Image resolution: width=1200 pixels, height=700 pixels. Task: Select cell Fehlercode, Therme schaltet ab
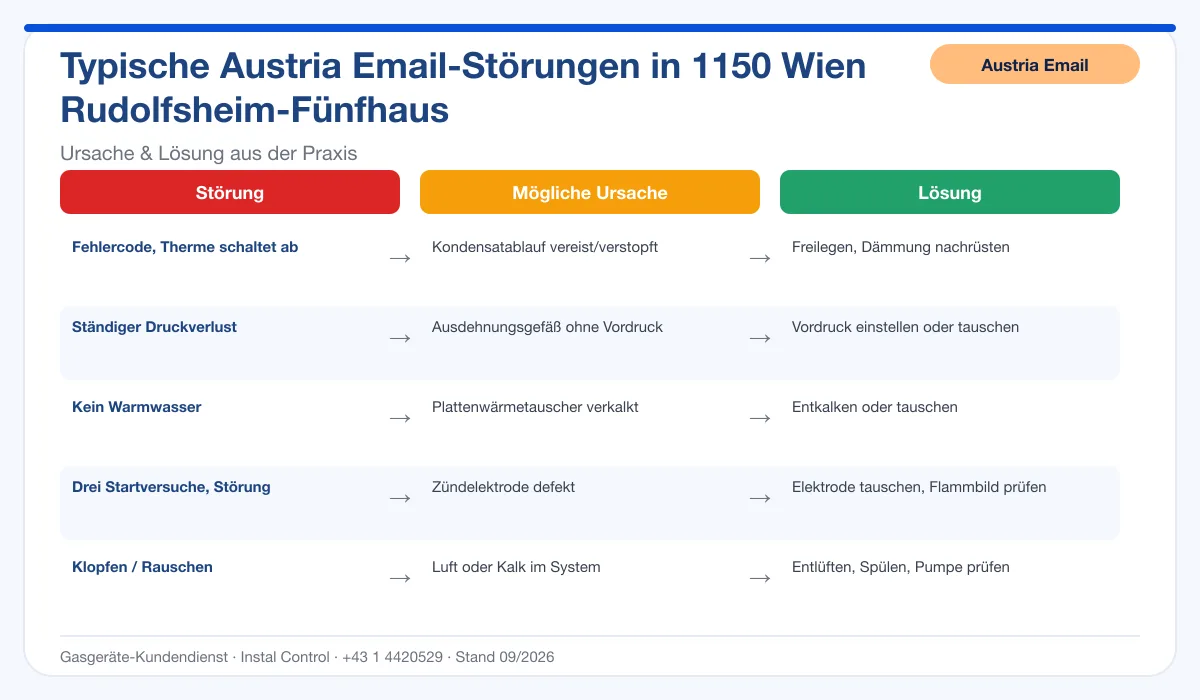coord(185,247)
